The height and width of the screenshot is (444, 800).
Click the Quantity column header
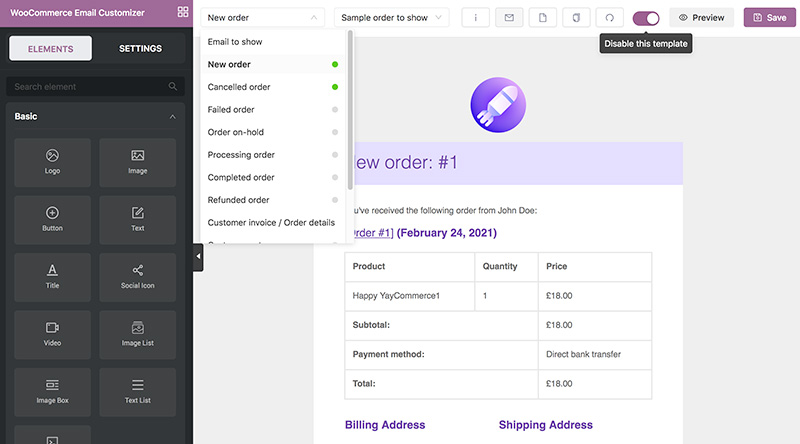[x=507, y=266]
